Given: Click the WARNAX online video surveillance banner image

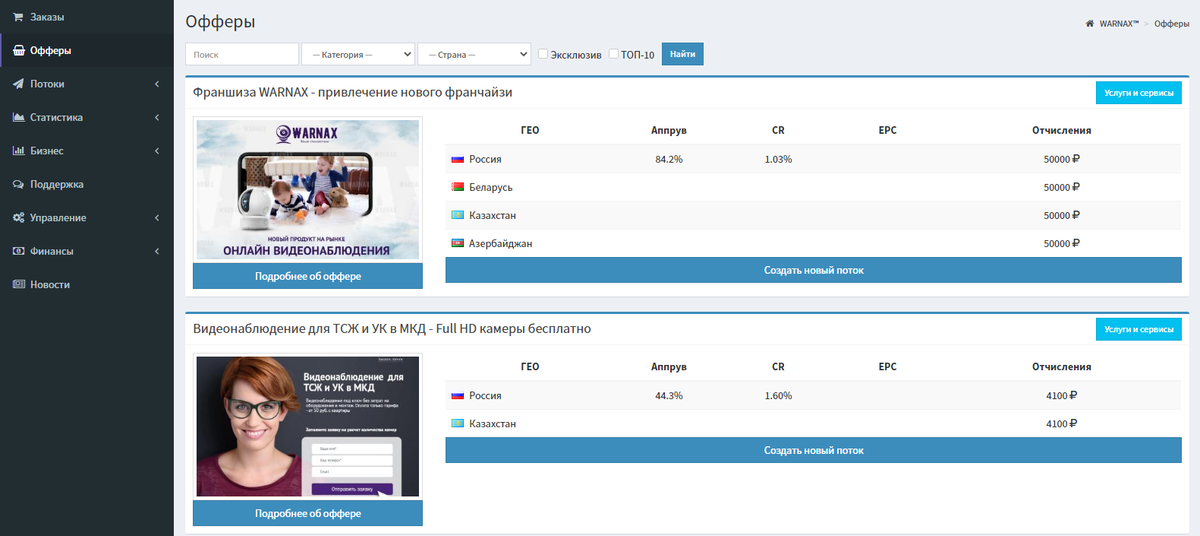Looking at the screenshot, I should pyautogui.click(x=308, y=190).
